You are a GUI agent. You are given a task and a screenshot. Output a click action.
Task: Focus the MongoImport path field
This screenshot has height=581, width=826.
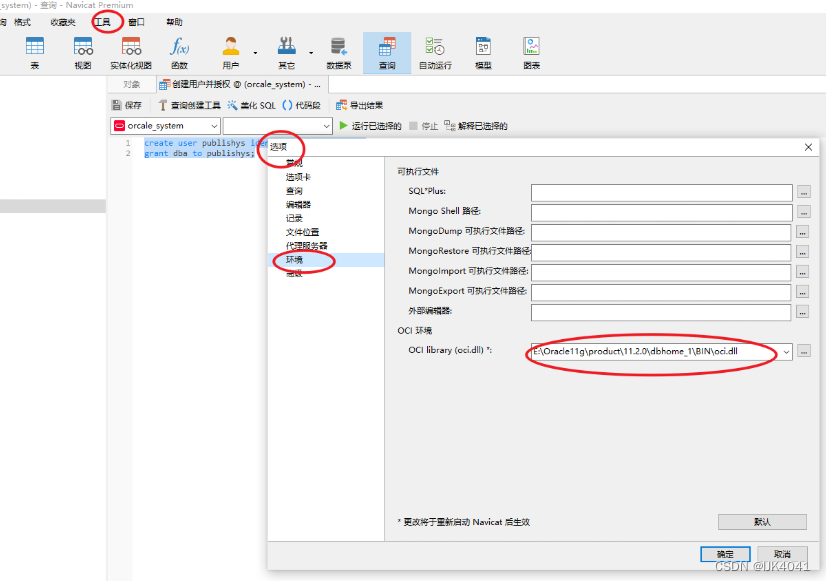661,272
